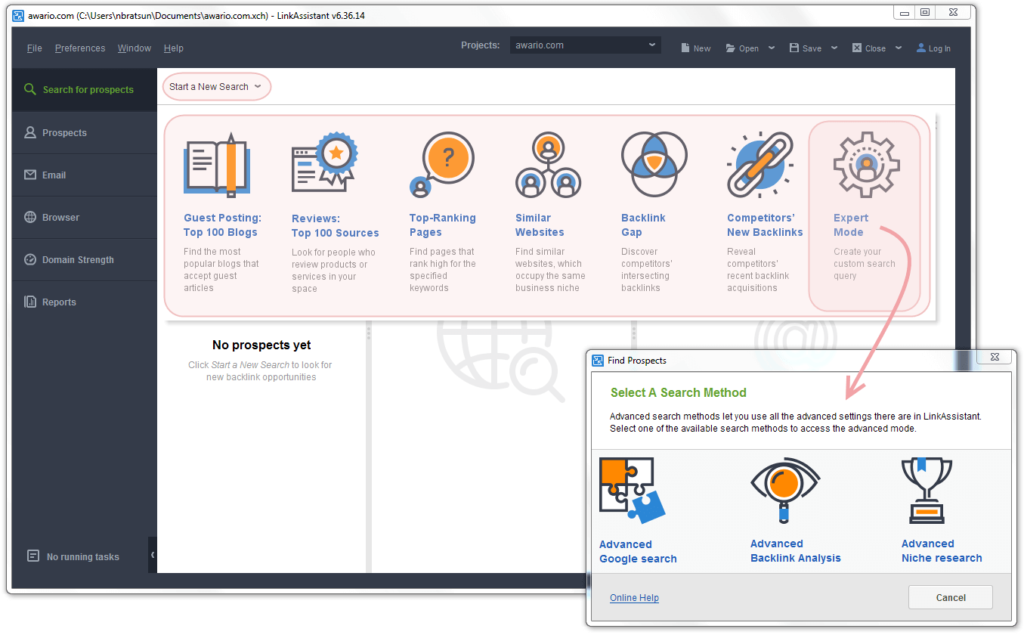
Task: Click Competitors' New Backlinks chain icon
Action: [760, 165]
